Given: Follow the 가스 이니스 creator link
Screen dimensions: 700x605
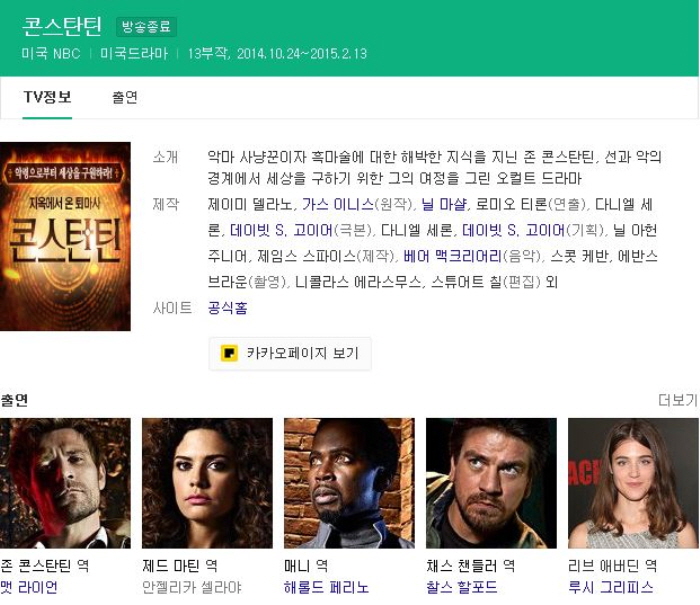Looking at the screenshot, I should 338,204.
